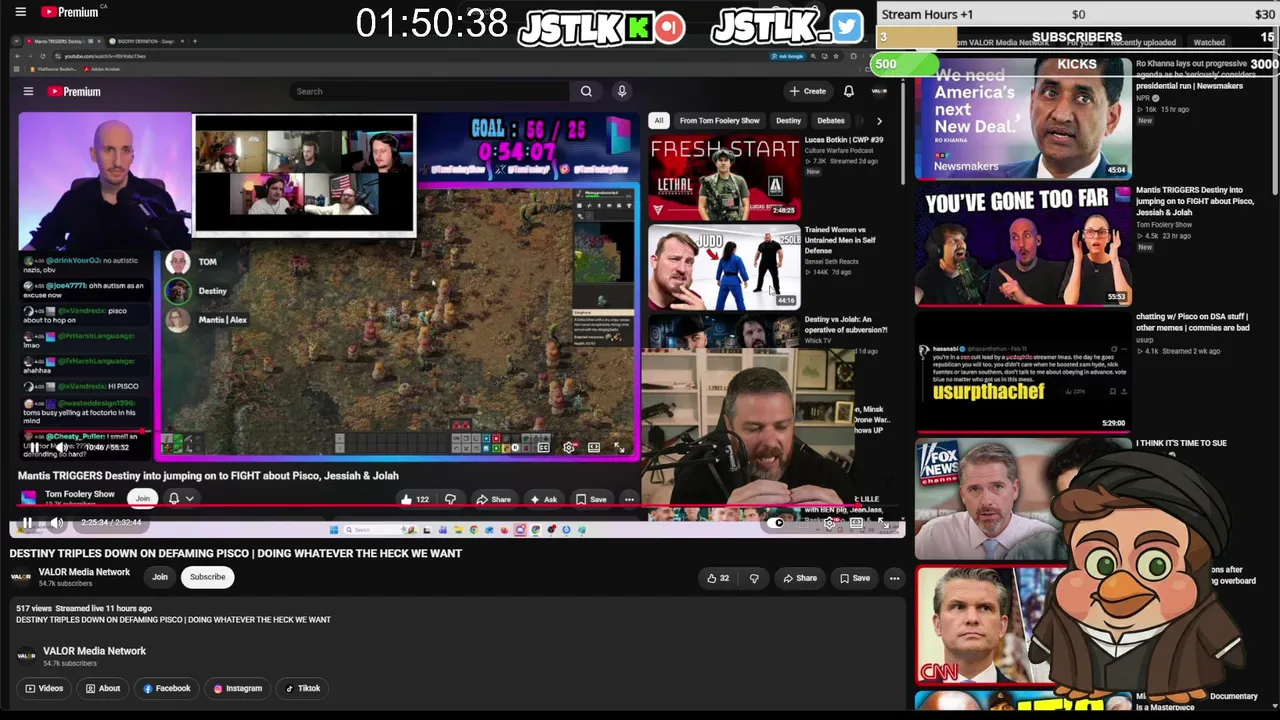Open chatting w/ Pisco on DSA stuff title

click(1192, 322)
